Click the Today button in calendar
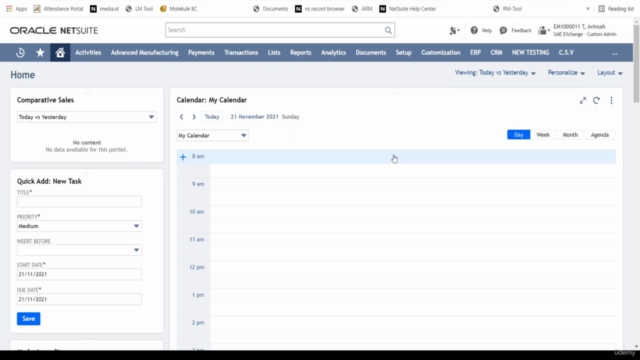Viewport: 640px width, 360px height. click(212, 117)
